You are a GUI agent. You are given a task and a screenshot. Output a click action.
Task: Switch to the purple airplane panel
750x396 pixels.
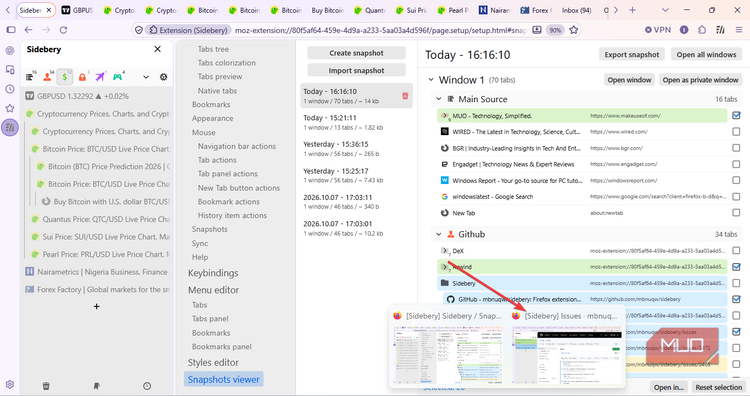coord(99,77)
